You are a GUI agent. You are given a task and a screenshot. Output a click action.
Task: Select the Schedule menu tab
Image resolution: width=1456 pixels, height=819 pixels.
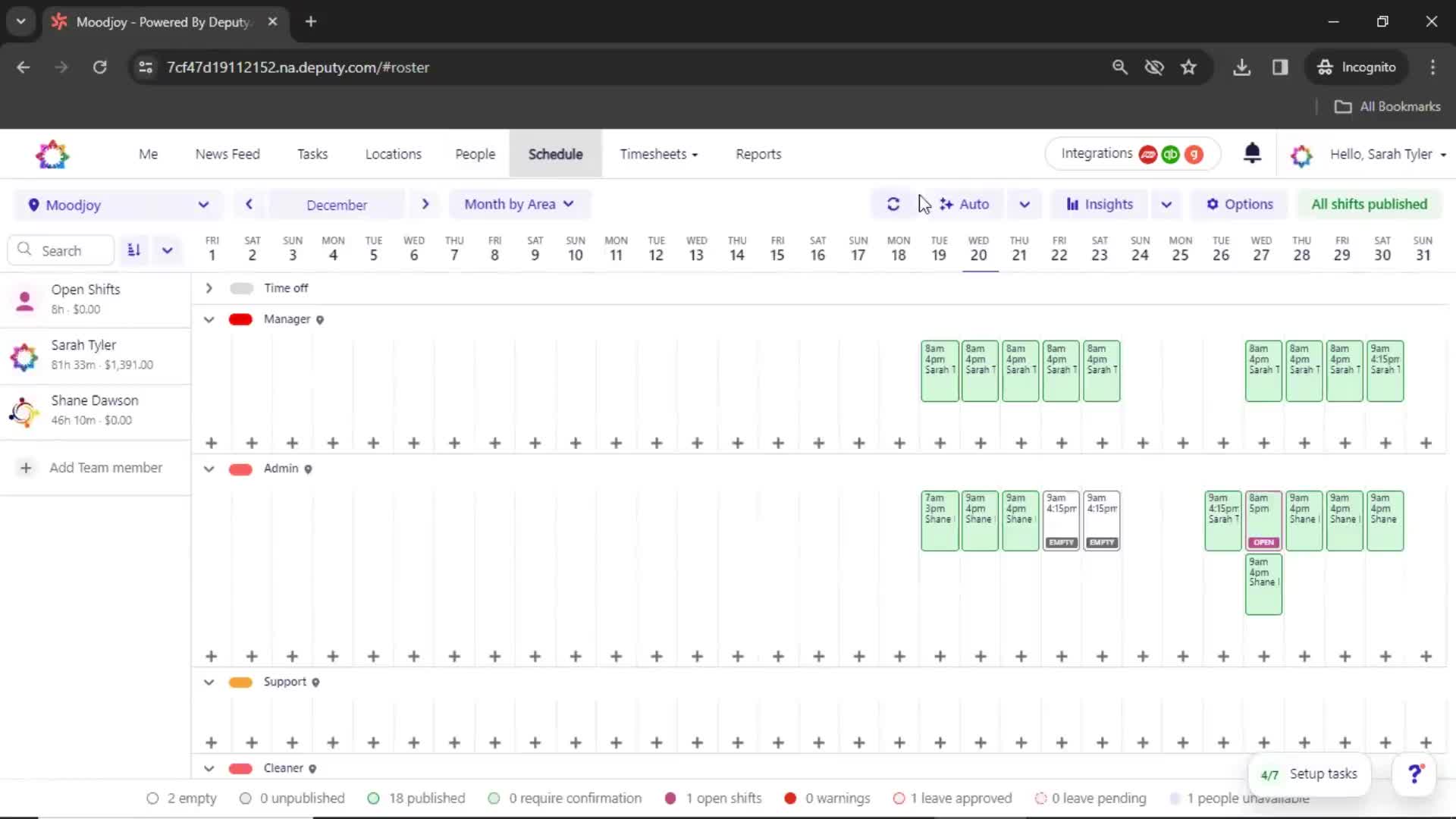coord(555,154)
